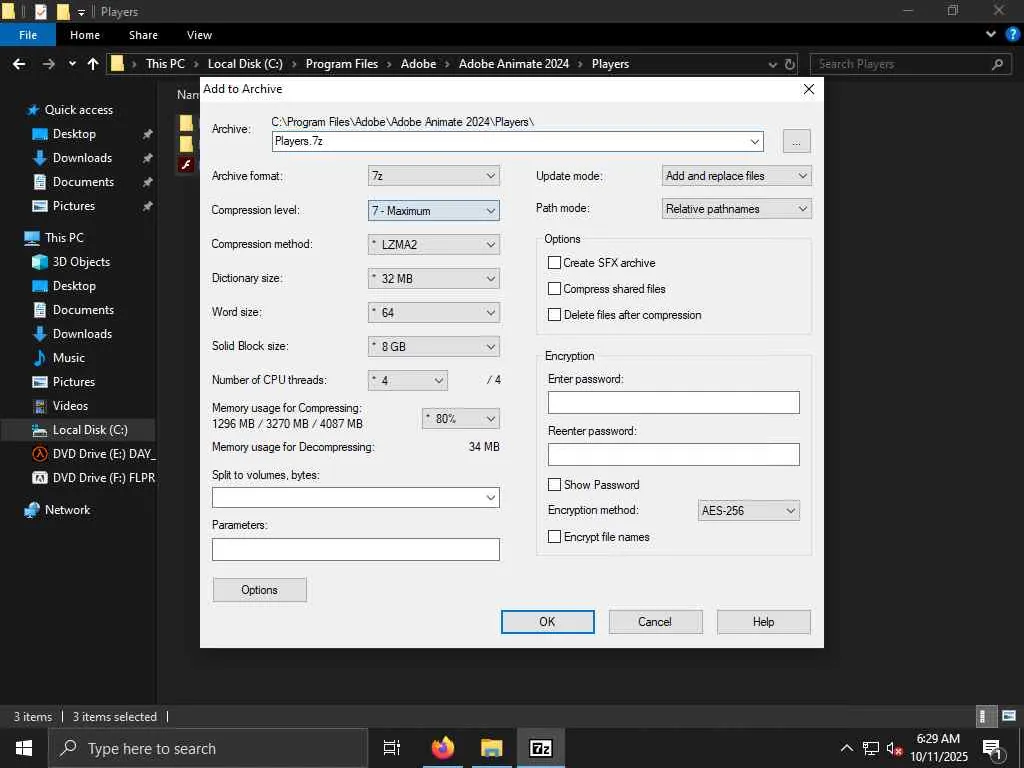Open Explorer help question mark icon
Screen dimensions: 1024x768
(1012, 35)
